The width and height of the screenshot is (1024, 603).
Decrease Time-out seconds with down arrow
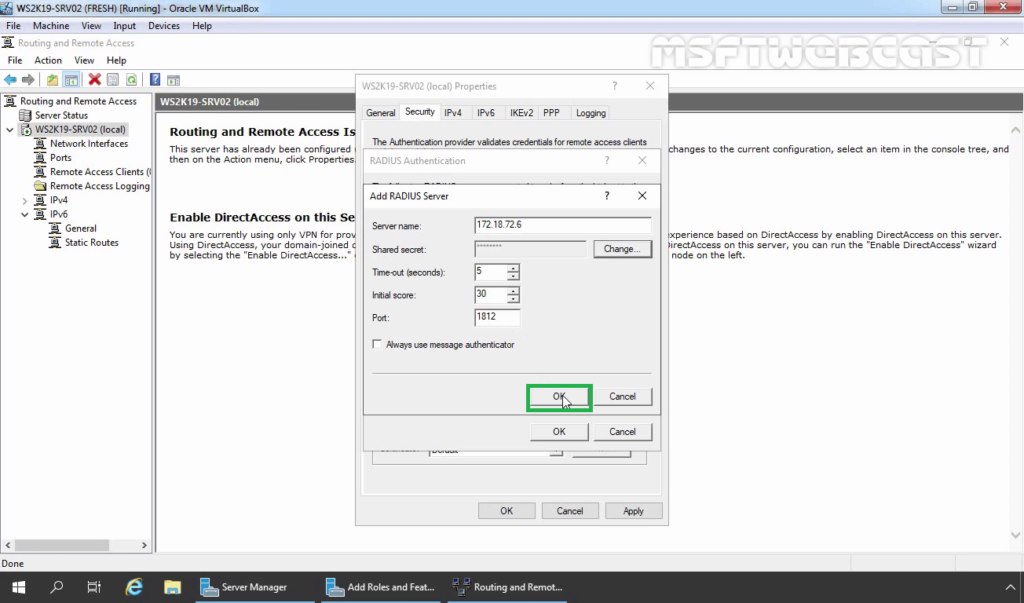click(513, 276)
